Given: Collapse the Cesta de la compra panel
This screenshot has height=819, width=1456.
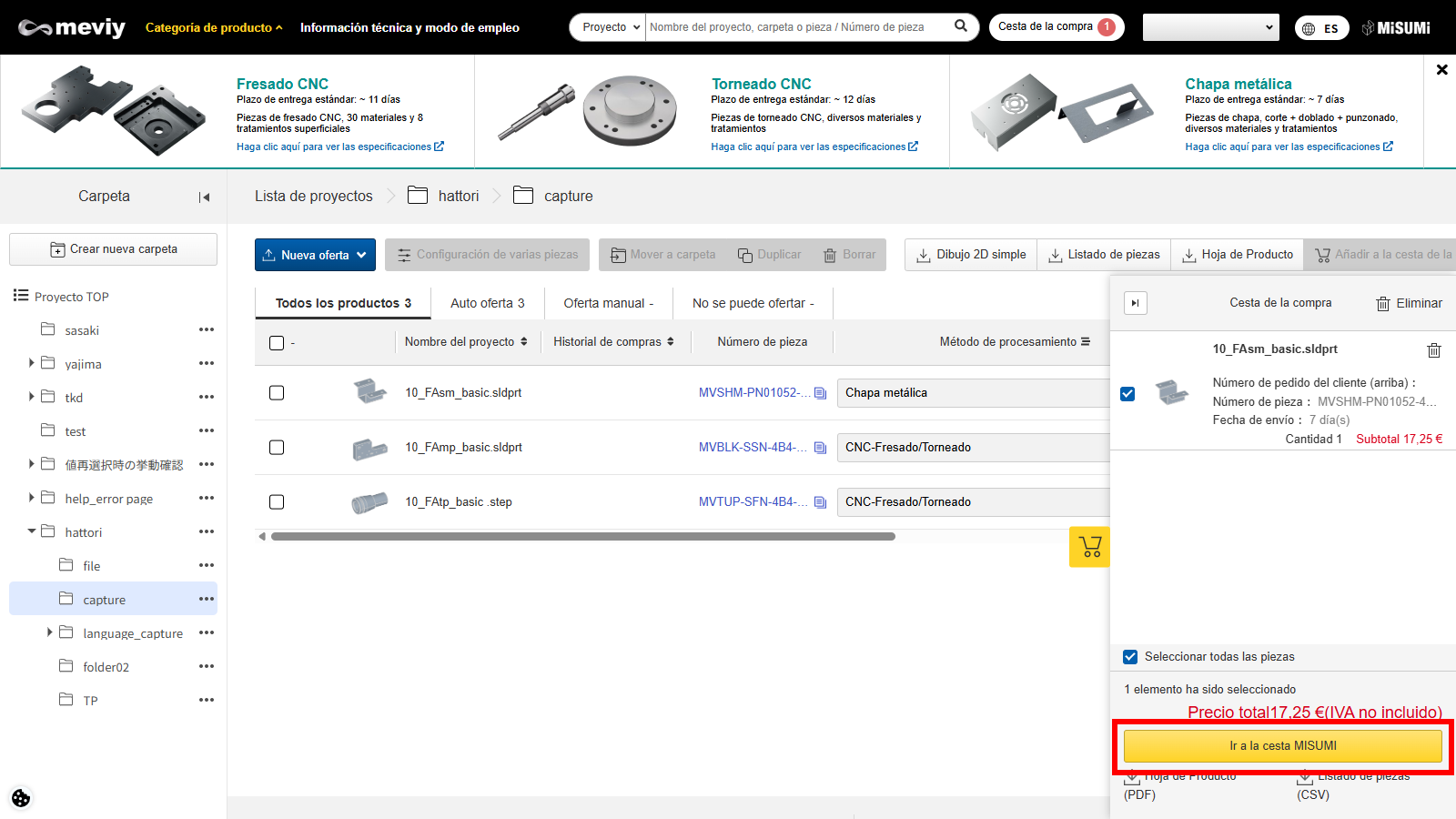Looking at the screenshot, I should point(1135,303).
